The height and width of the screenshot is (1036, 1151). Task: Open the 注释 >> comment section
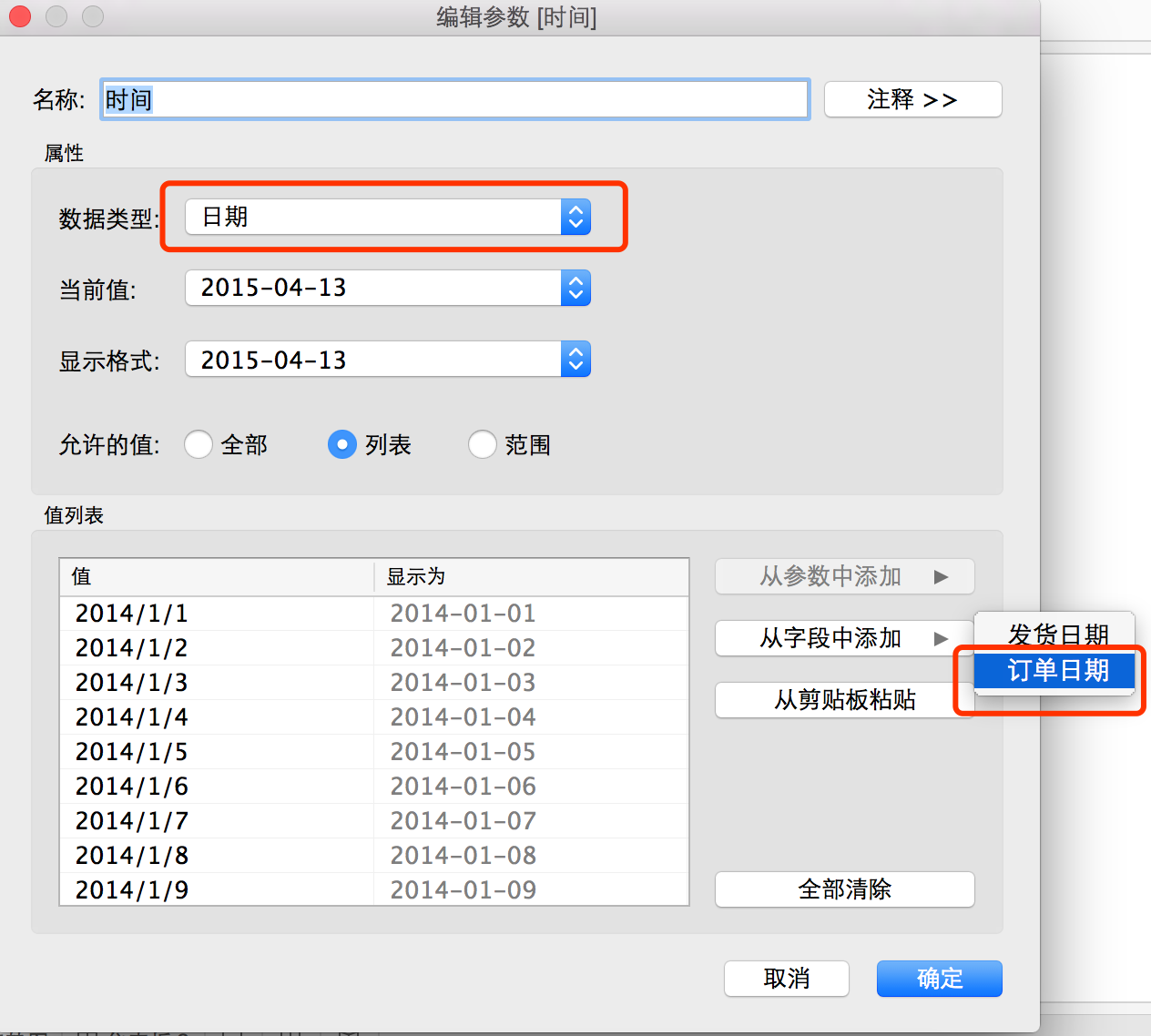[912, 99]
